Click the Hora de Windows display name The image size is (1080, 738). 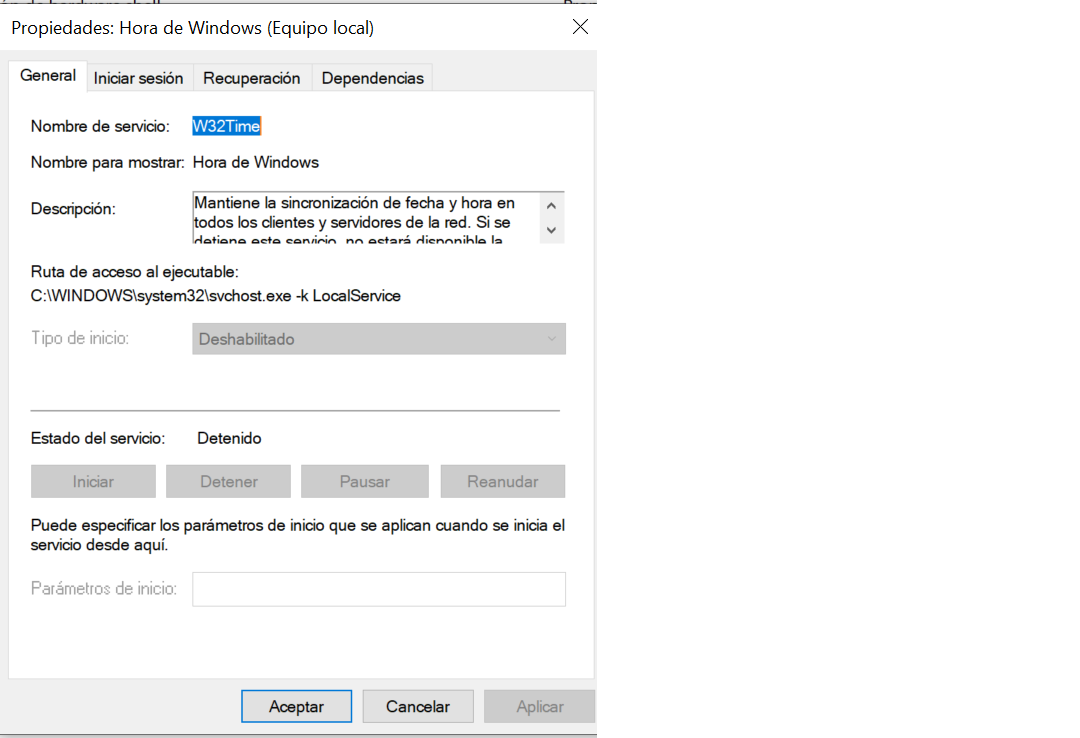click(x=256, y=162)
